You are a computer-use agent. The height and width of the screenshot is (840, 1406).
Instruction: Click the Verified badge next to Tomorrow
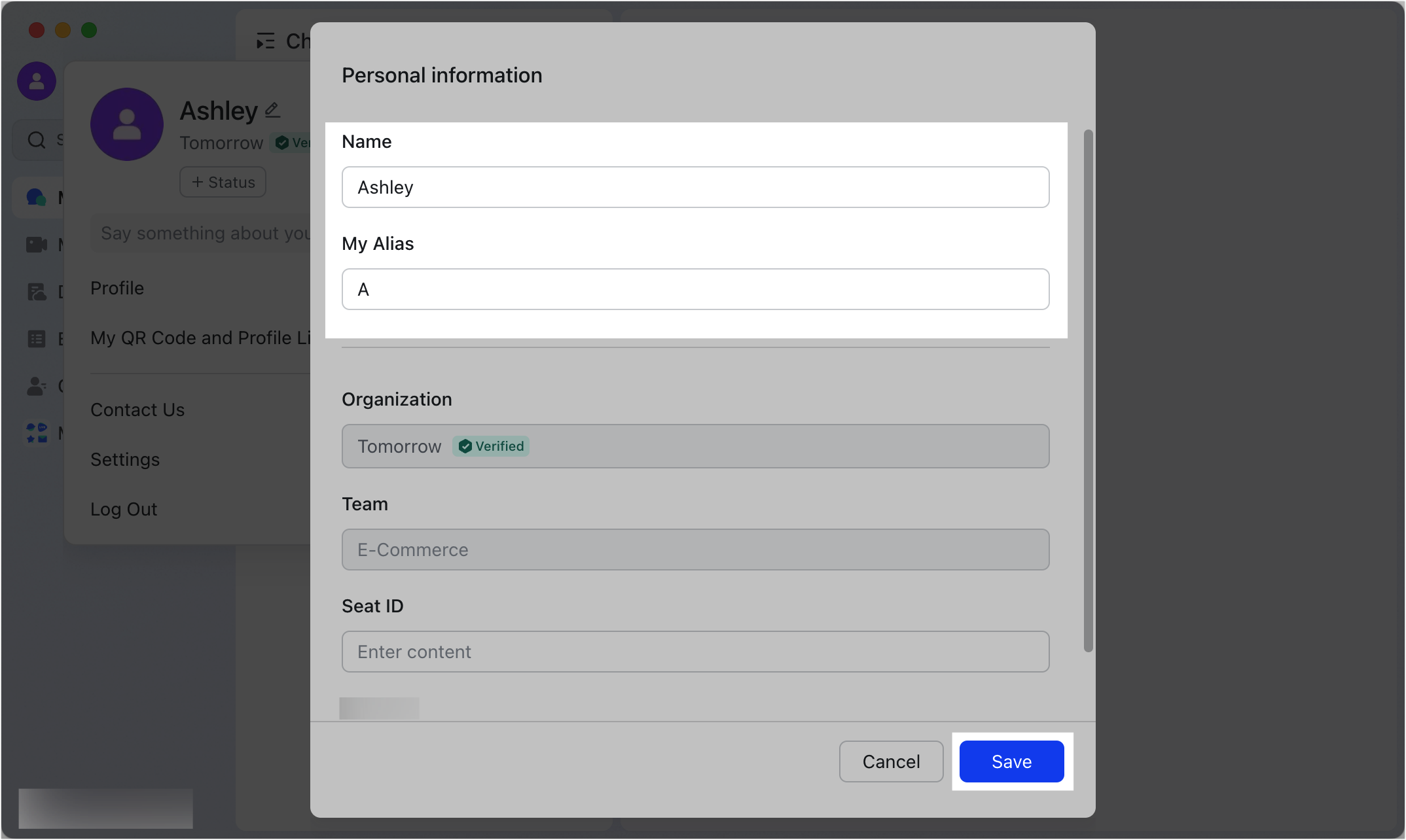(x=490, y=446)
